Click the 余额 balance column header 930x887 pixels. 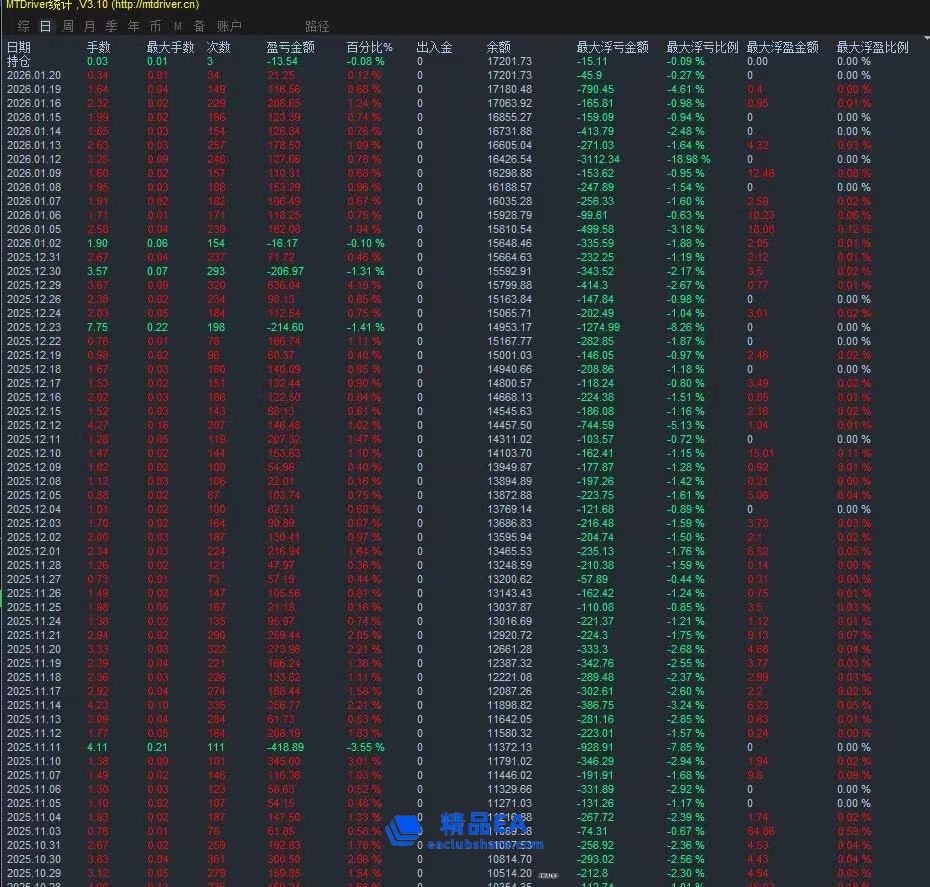pyautogui.click(x=498, y=47)
